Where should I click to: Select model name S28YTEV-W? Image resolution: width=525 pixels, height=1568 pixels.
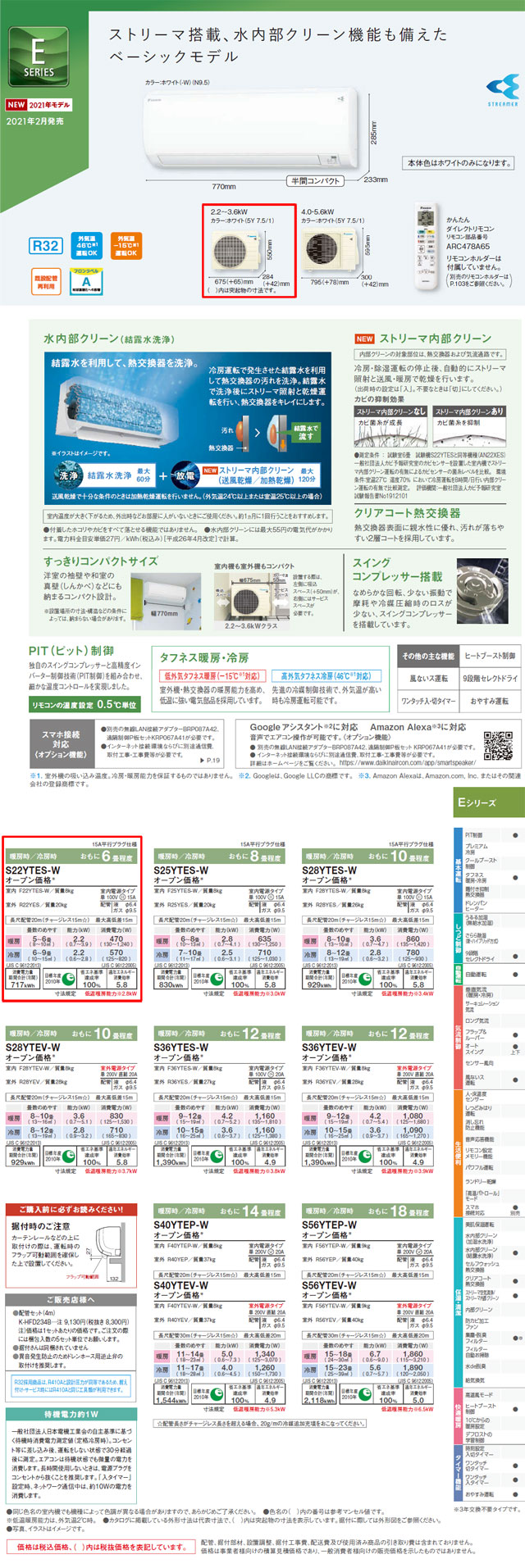[x=33, y=1048]
